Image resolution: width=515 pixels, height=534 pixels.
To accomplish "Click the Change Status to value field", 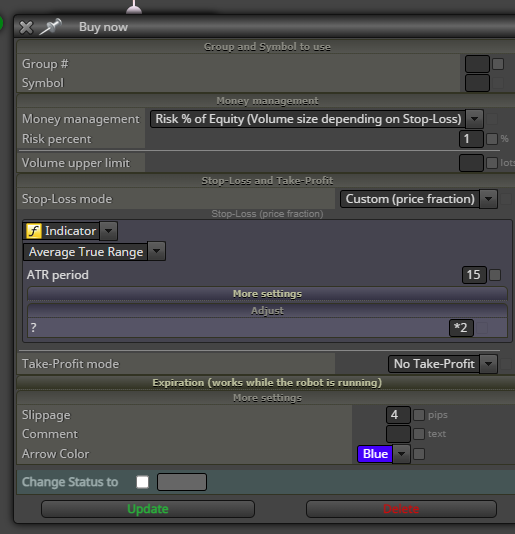I will [182, 482].
